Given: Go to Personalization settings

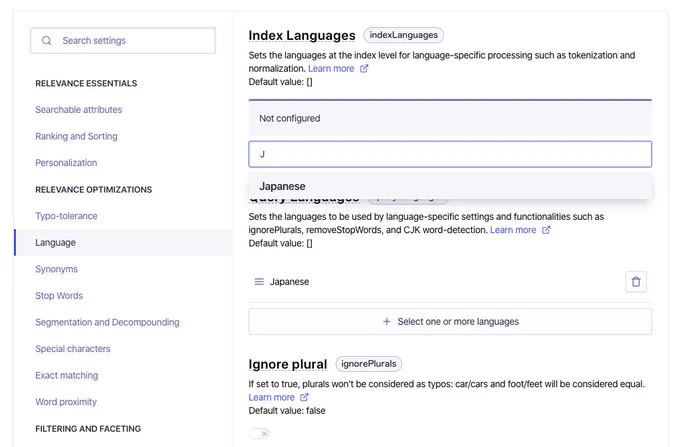Looking at the screenshot, I should 66,163.
